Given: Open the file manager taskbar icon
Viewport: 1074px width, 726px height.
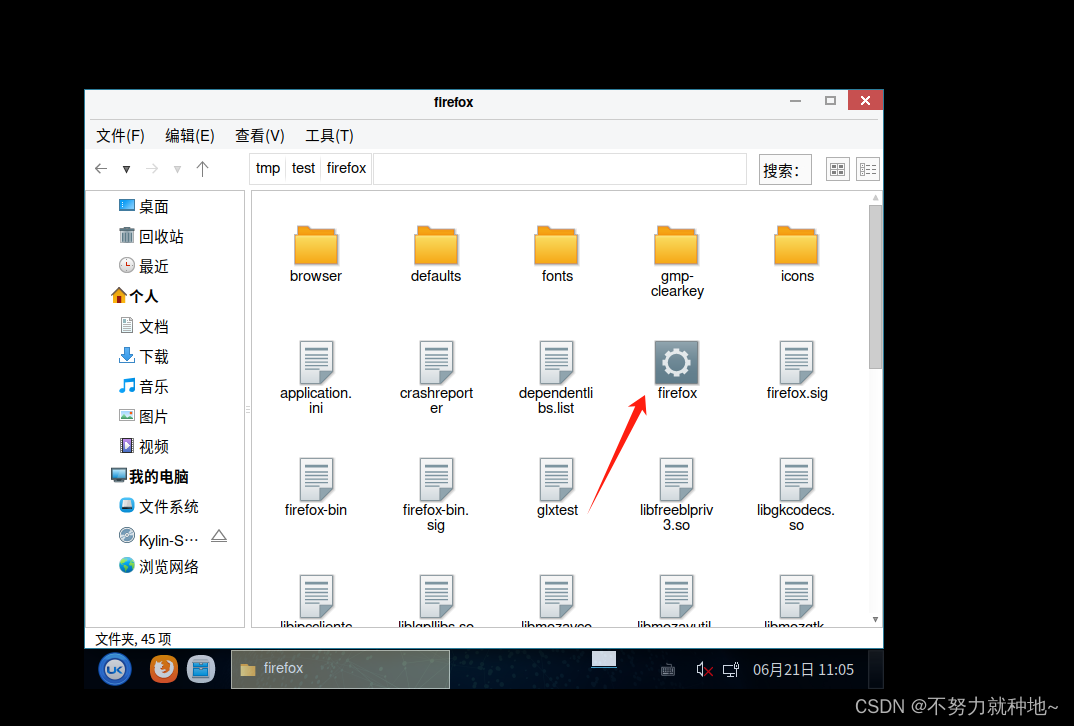Looking at the screenshot, I should (201, 669).
